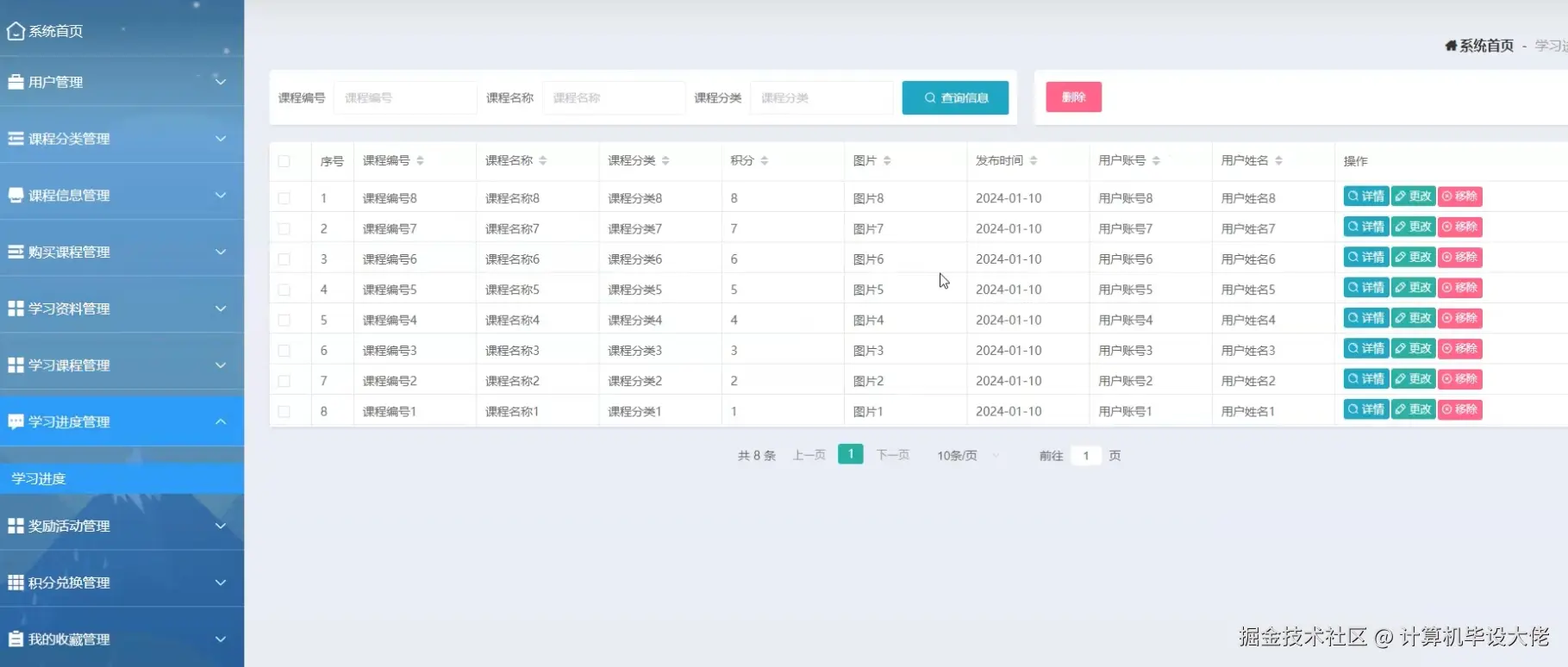Select the 学习进度 submenu item

(122, 478)
